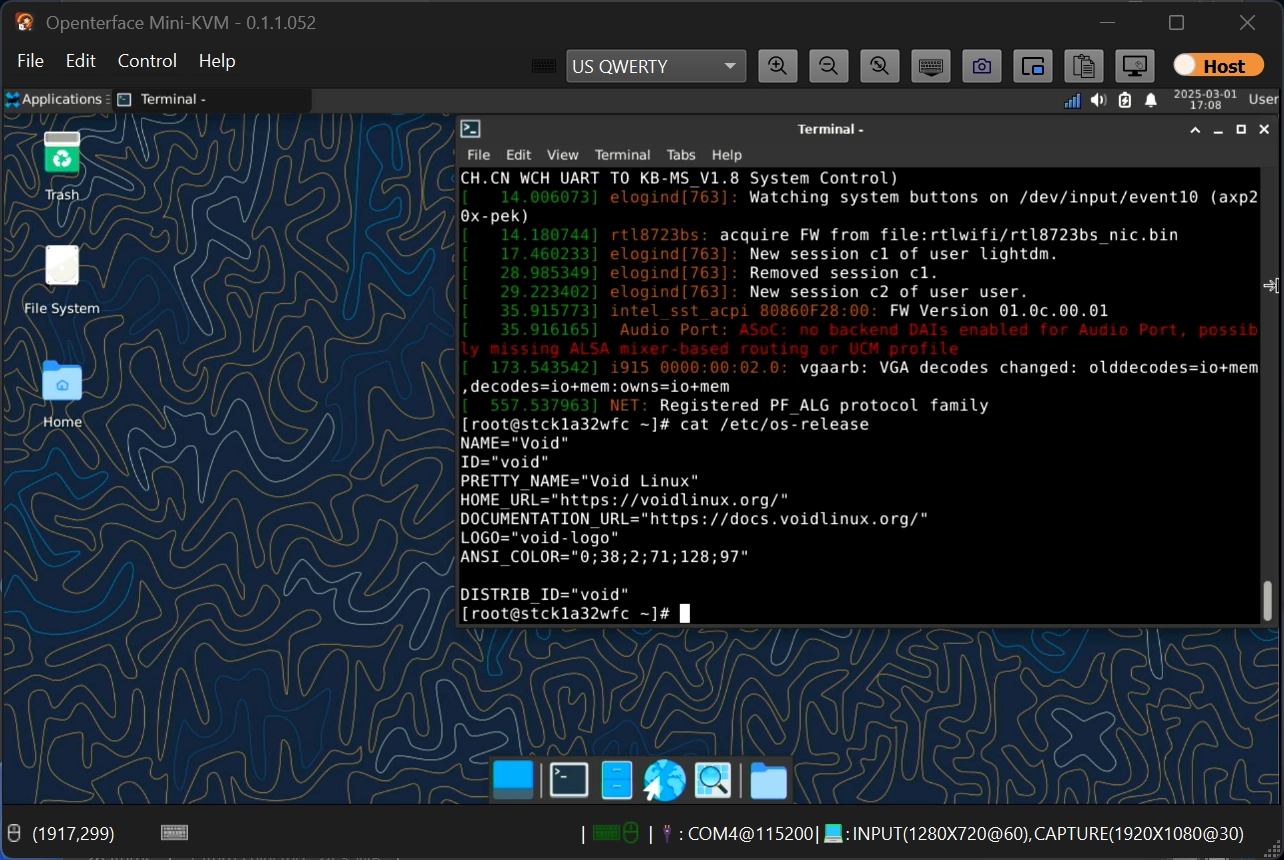Open the Terminal window's Help menu
Screen dimensions: 1284x860
[727, 155]
